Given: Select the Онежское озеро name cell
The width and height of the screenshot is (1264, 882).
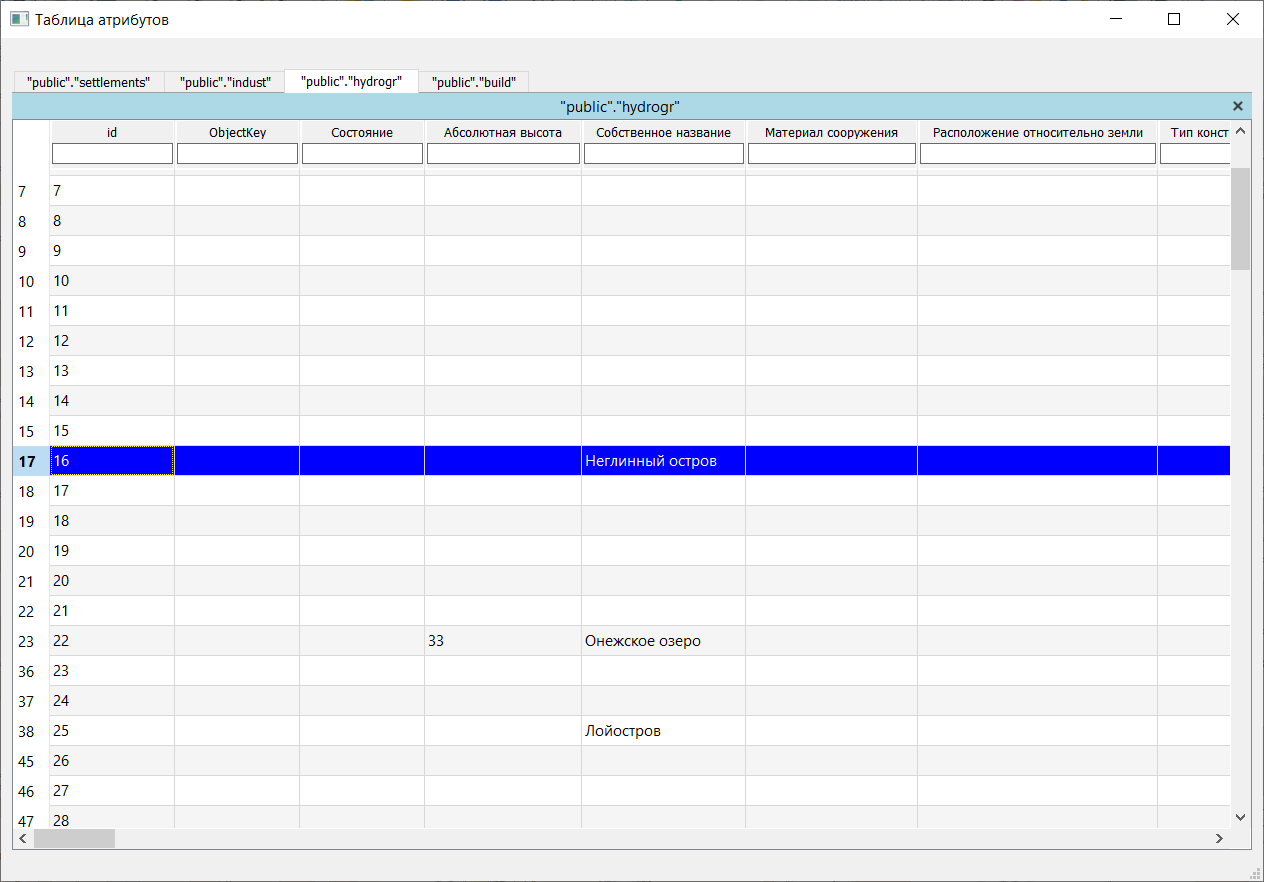Looking at the screenshot, I should [x=663, y=641].
